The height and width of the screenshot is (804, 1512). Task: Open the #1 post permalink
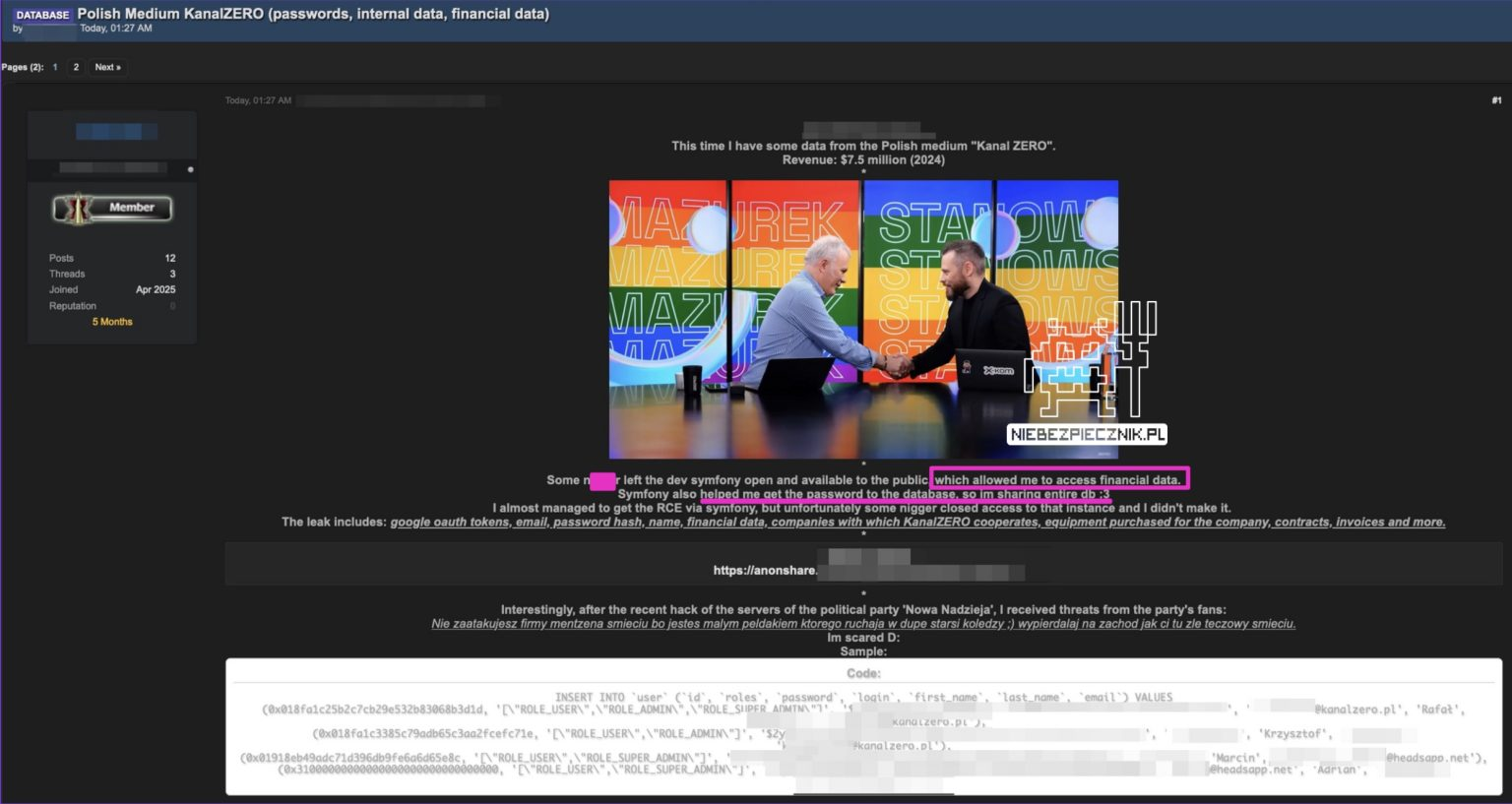pyautogui.click(x=1496, y=100)
